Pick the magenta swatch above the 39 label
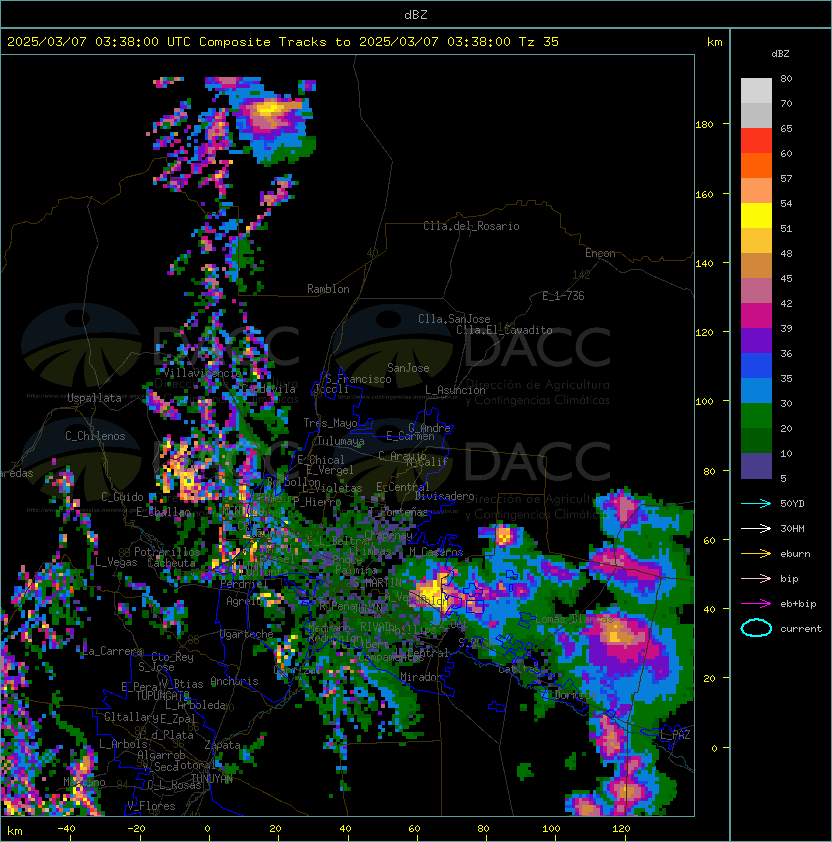This screenshot has height=842, width=832. click(x=756, y=316)
